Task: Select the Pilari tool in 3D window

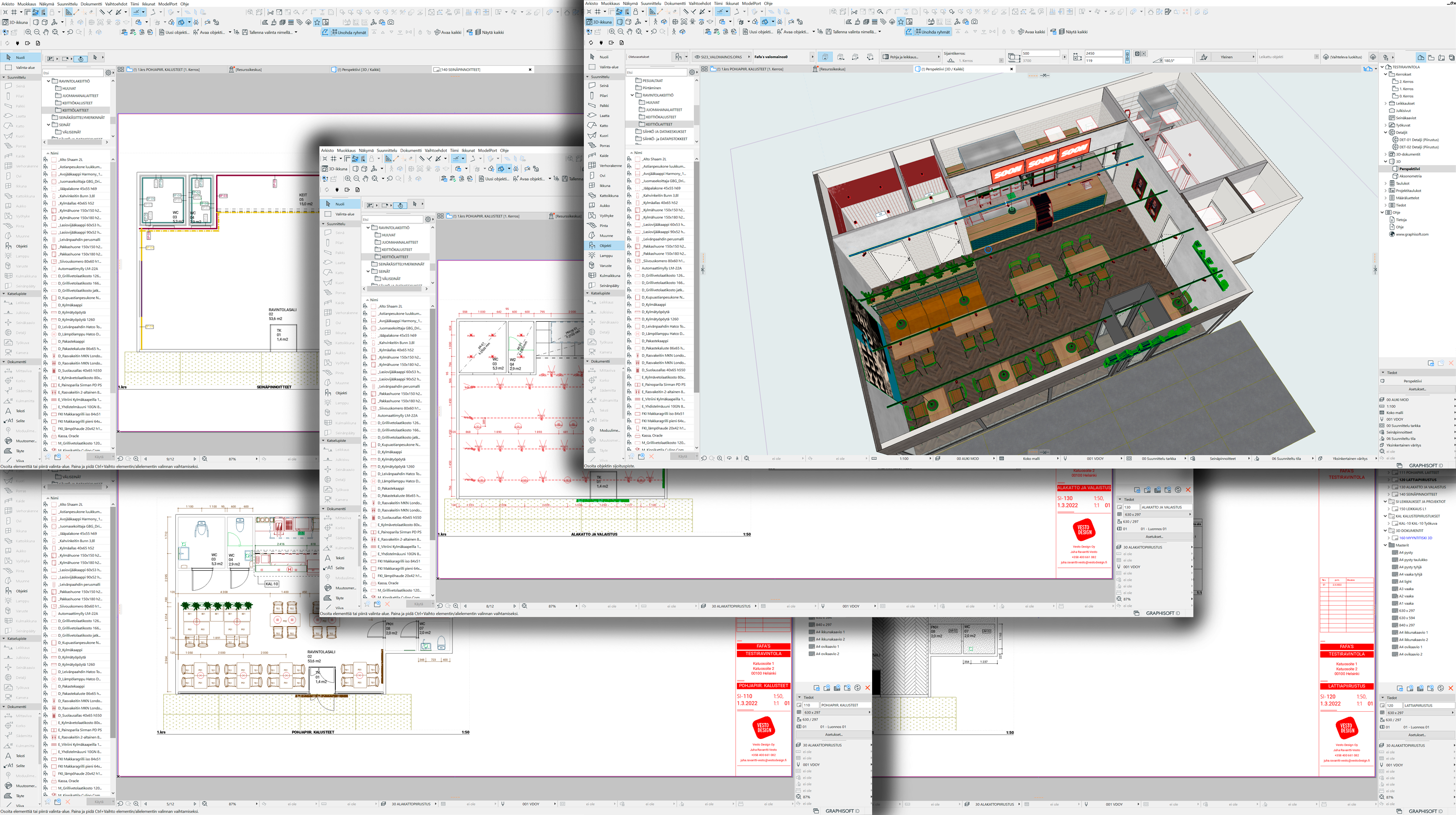Action: [604, 95]
